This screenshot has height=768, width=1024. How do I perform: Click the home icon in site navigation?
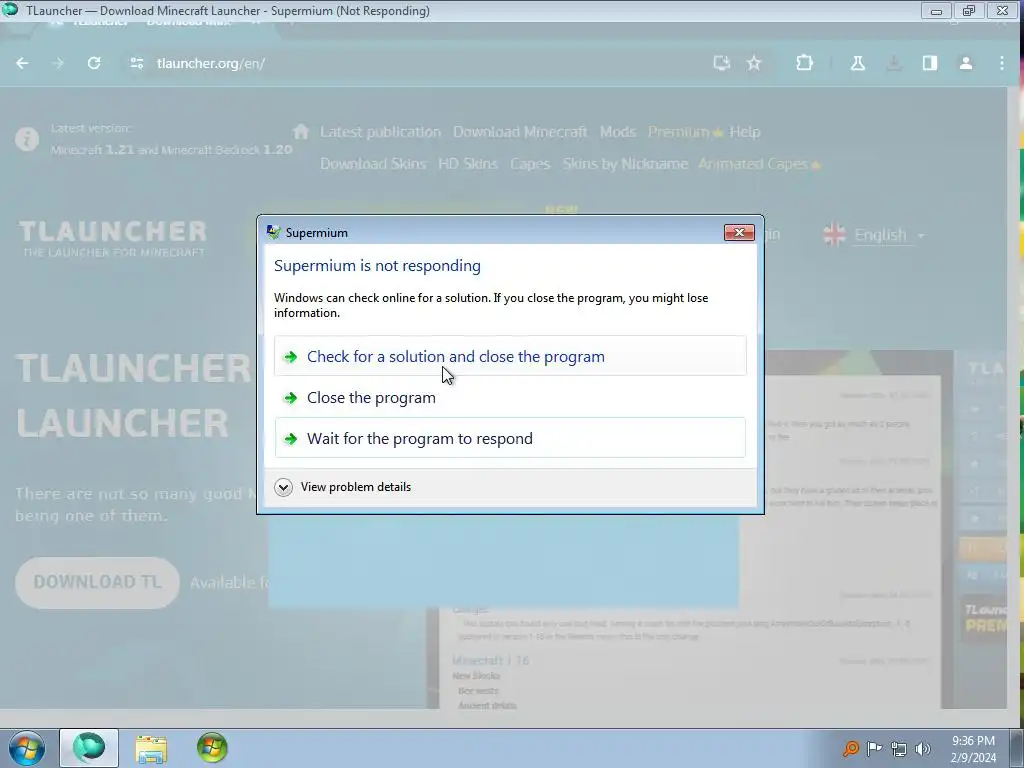pyautogui.click(x=300, y=131)
